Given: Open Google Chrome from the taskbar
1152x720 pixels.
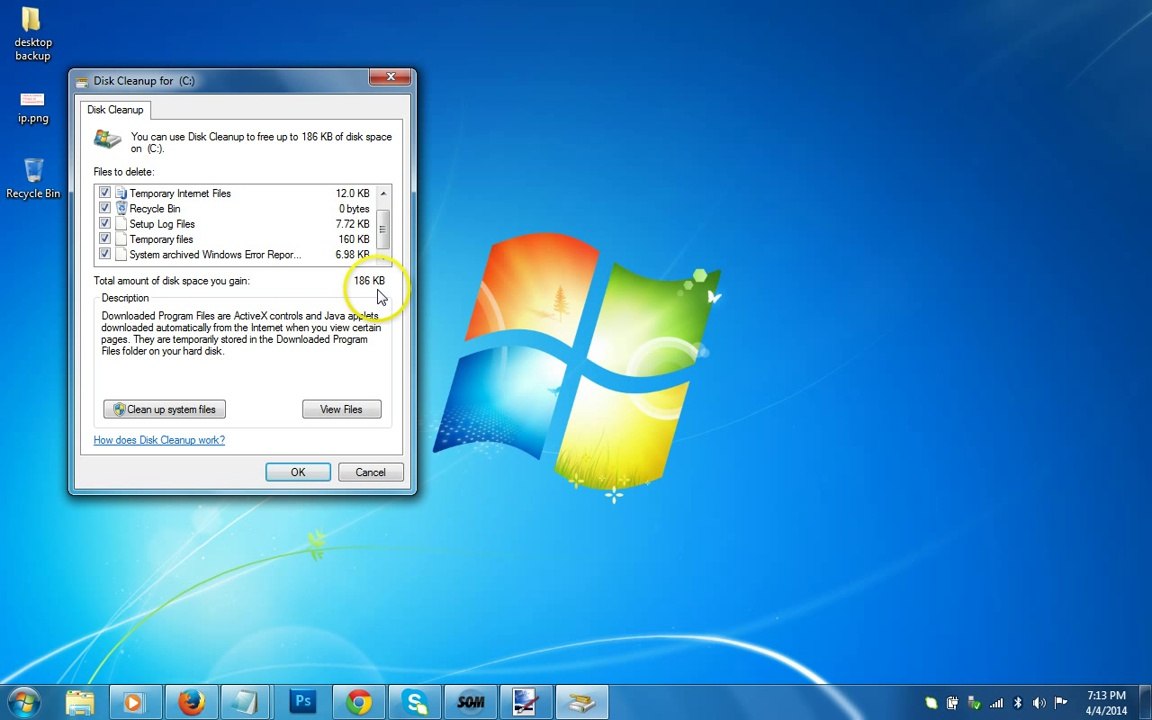Looking at the screenshot, I should 359,702.
